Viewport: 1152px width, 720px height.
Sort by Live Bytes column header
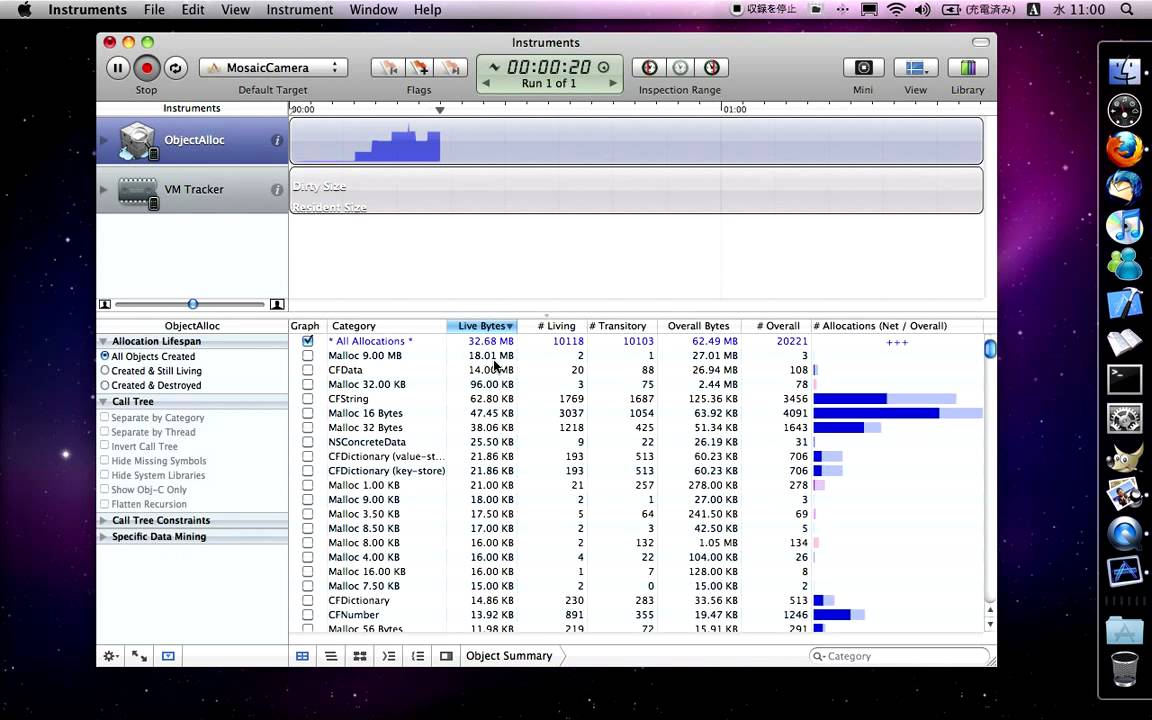pos(482,325)
